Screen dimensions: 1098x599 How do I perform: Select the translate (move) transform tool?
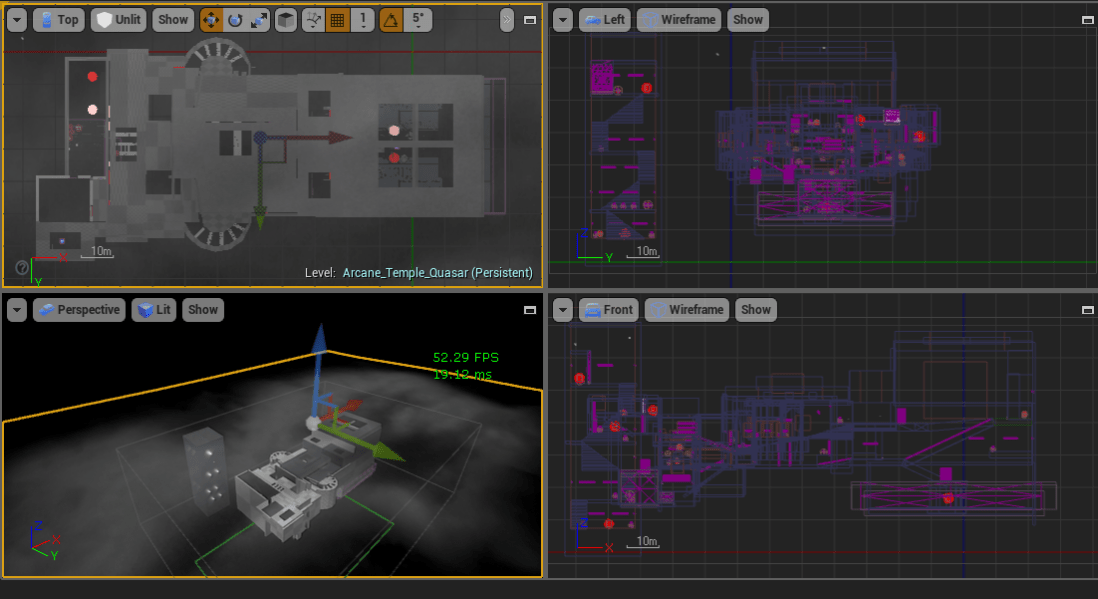211,19
